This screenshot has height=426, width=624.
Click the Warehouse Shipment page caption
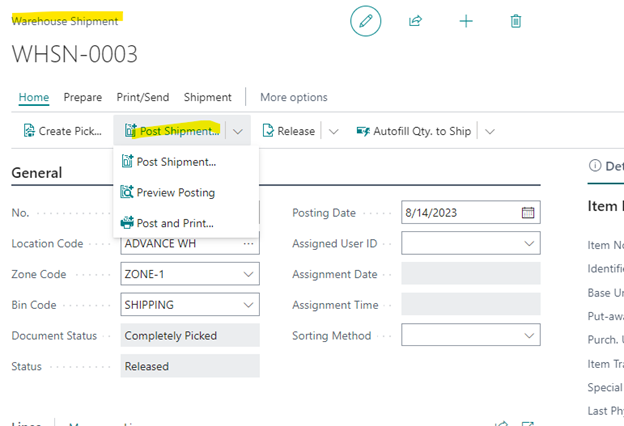[65, 21]
